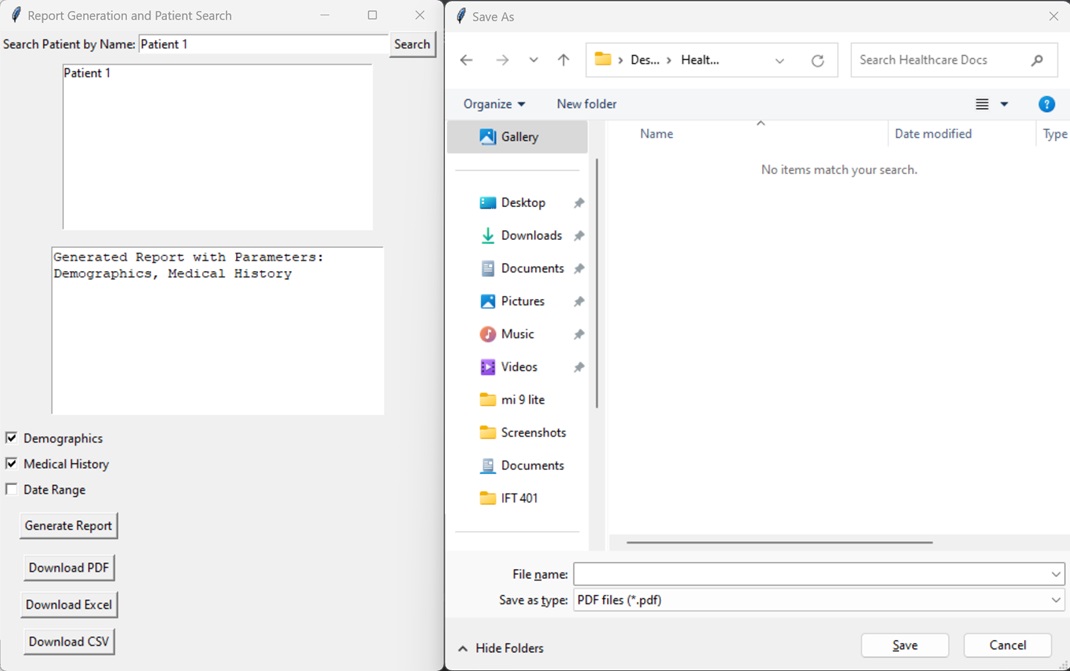Collapse navigation with Hide Folders
The image size is (1070, 671).
tap(501, 648)
